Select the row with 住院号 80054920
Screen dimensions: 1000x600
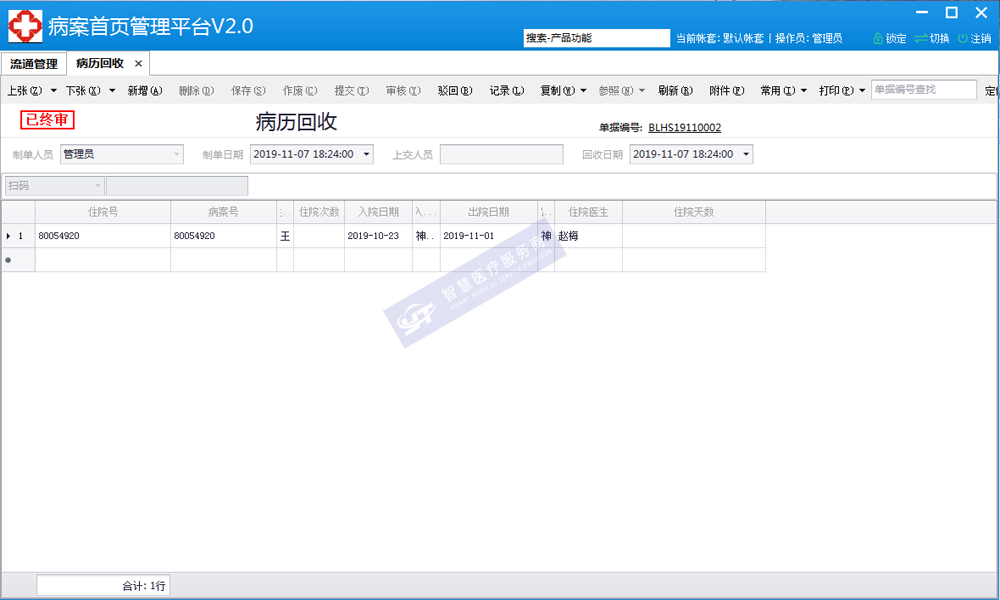(x=102, y=236)
